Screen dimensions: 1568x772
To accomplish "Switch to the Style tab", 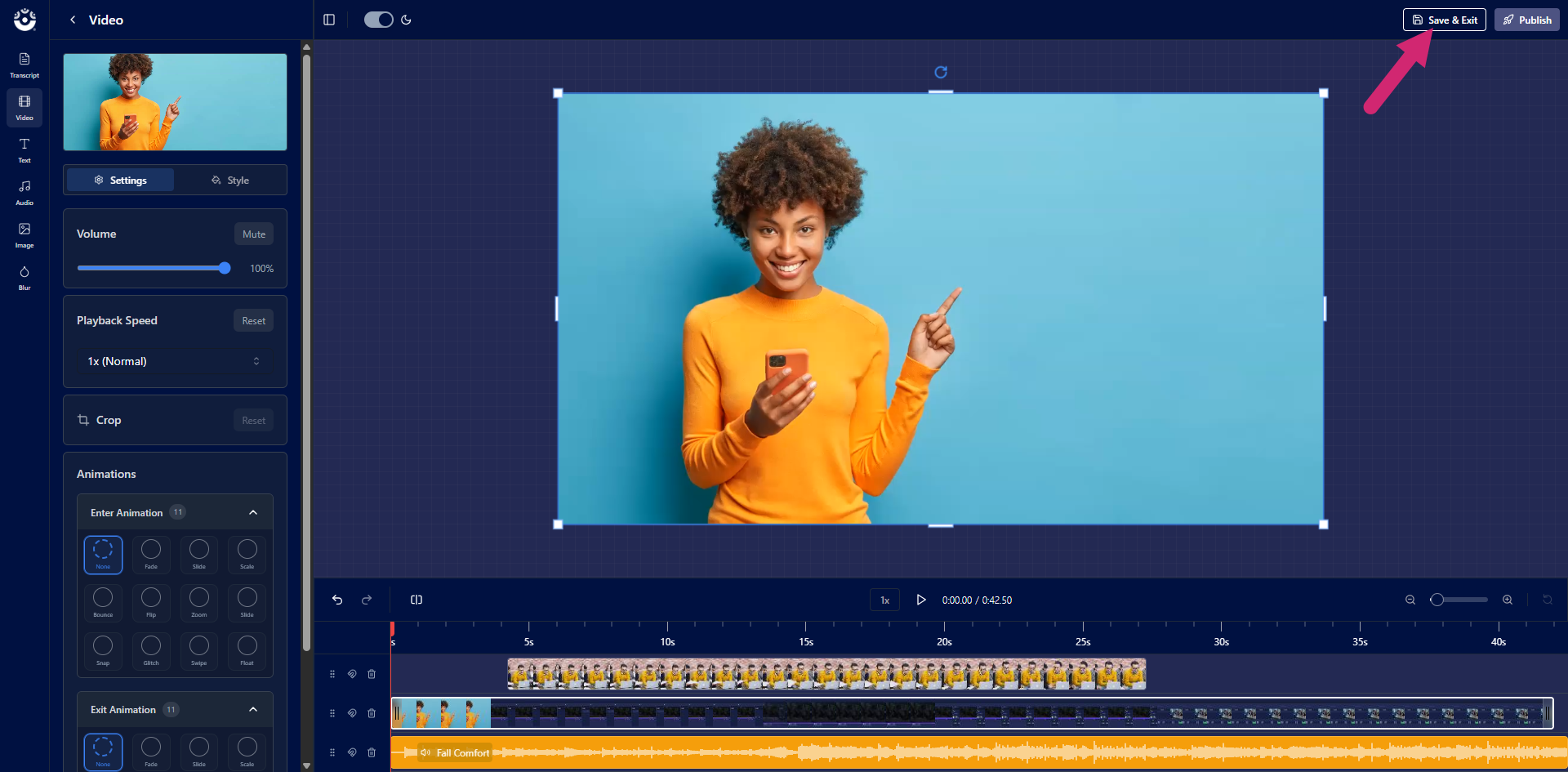I will [x=230, y=180].
